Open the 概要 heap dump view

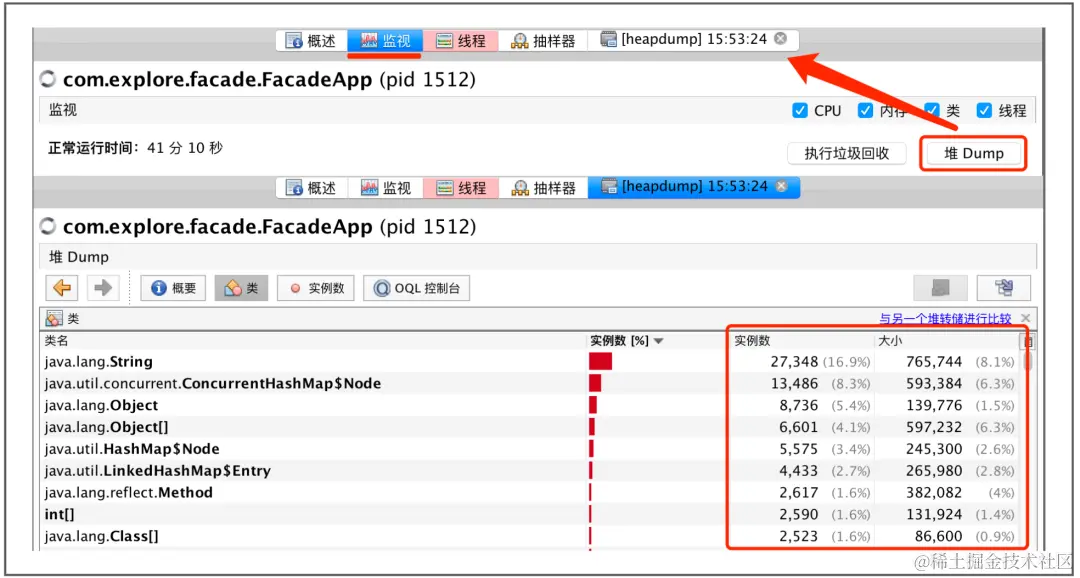tap(174, 288)
